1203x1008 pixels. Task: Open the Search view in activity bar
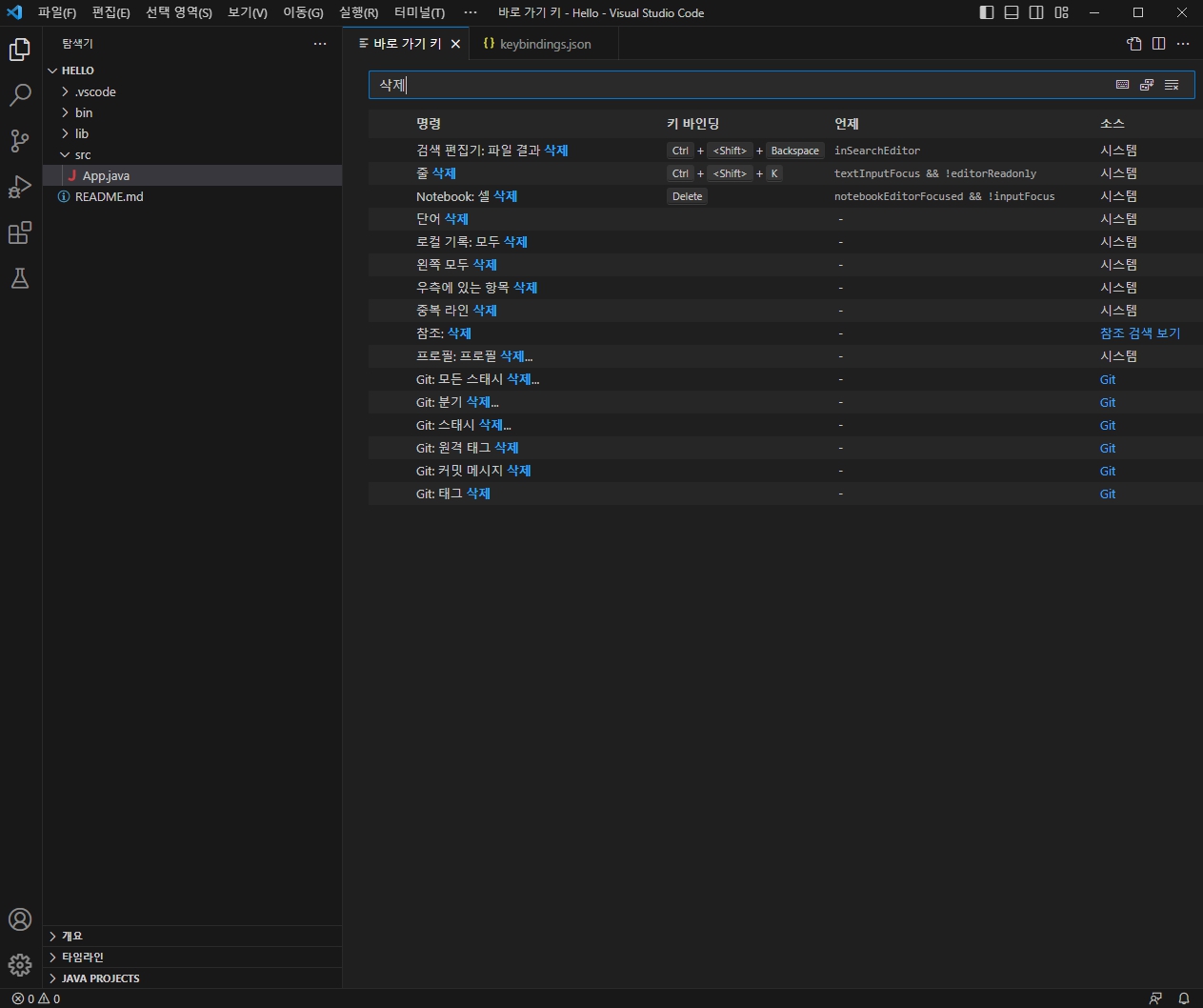20,95
